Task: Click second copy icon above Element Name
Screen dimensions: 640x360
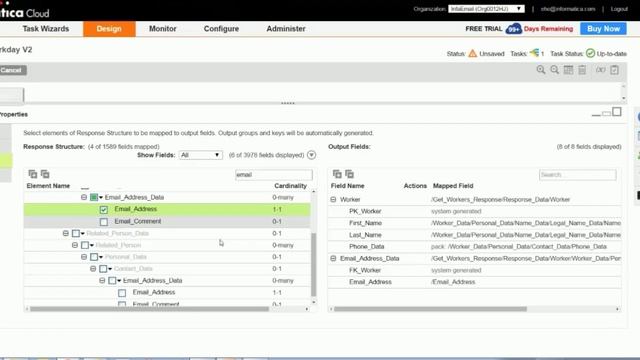Action: point(45,174)
